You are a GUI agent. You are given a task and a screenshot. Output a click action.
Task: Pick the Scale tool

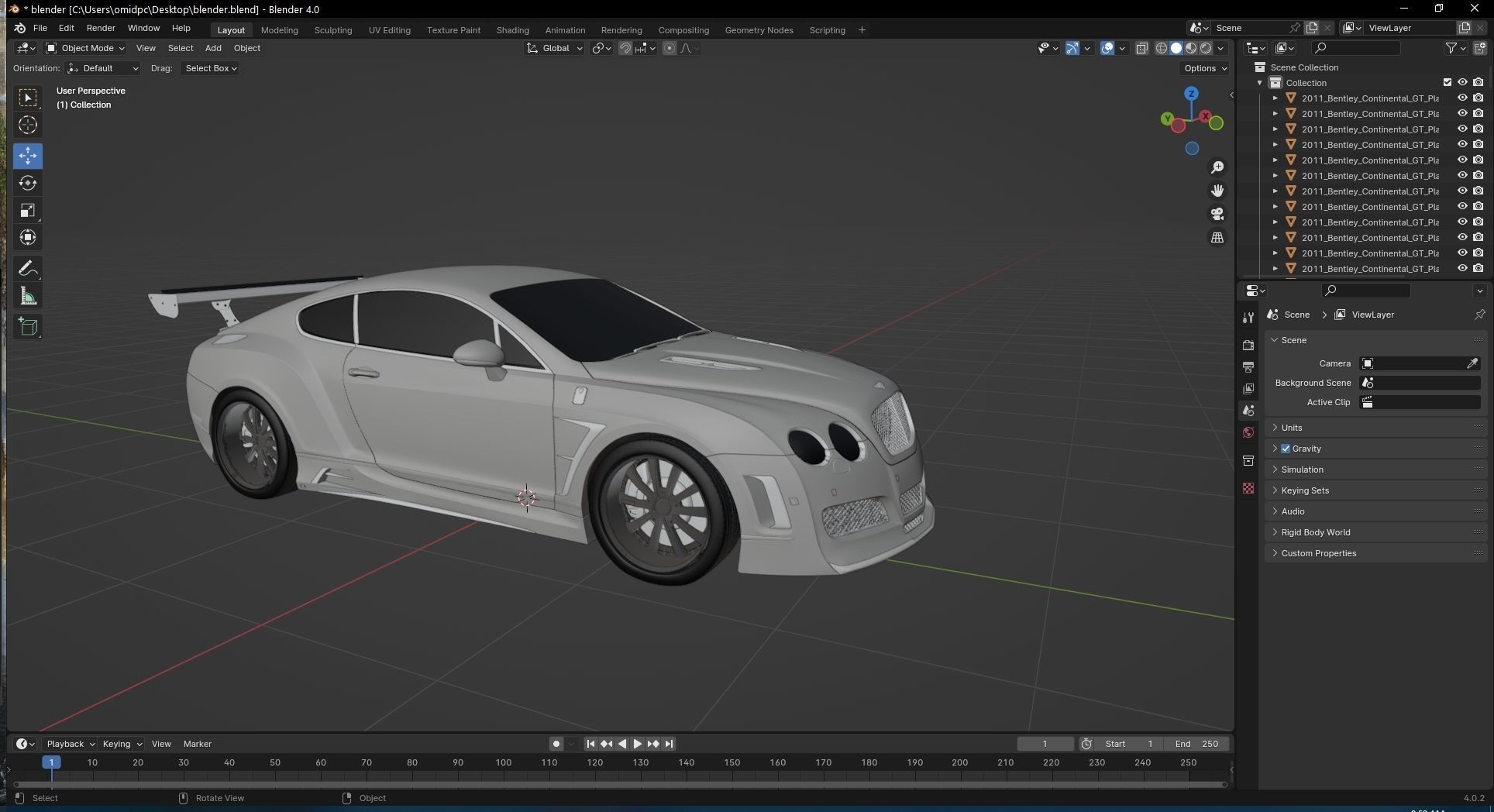point(28,211)
